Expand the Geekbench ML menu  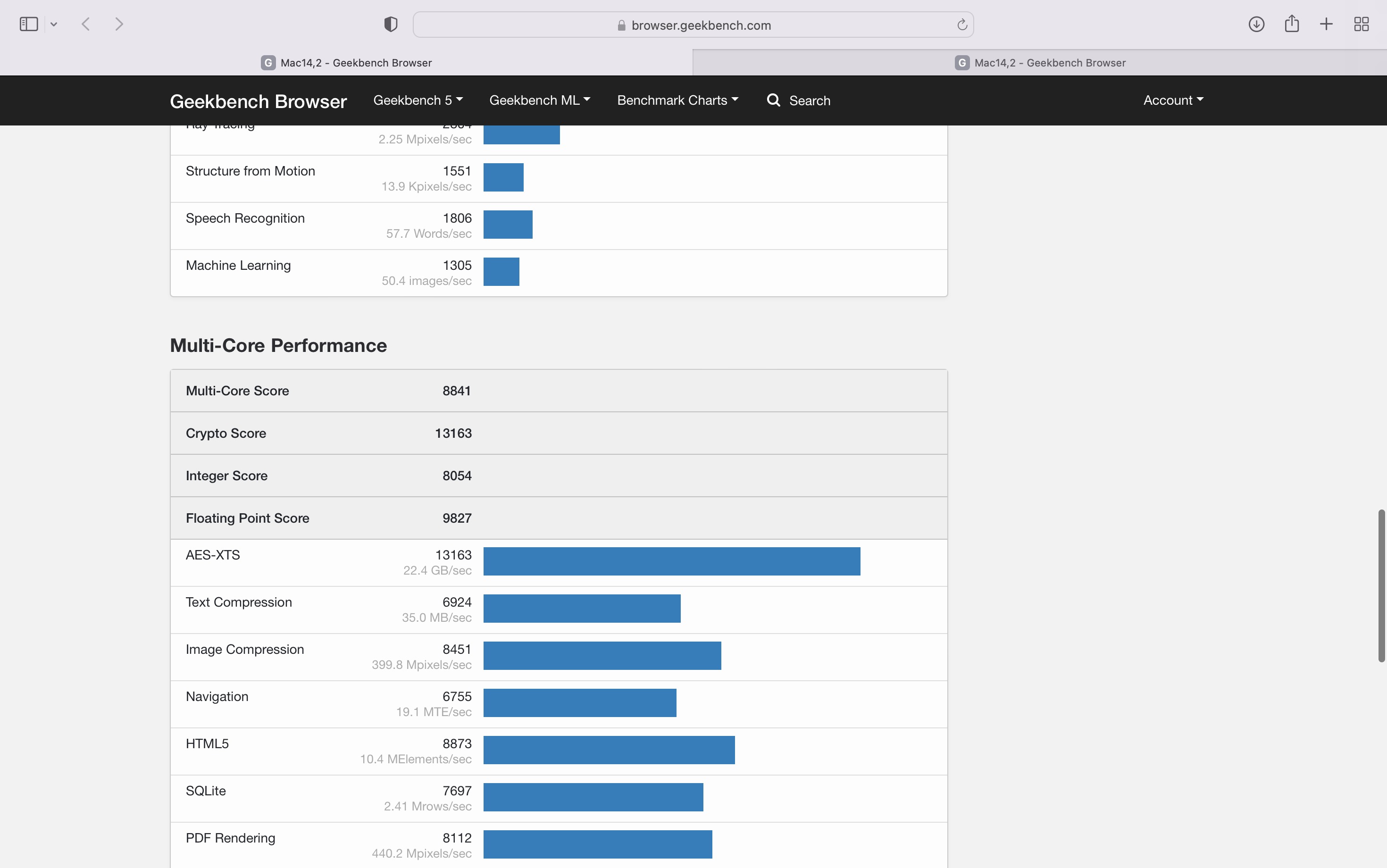click(x=540, y=100)
